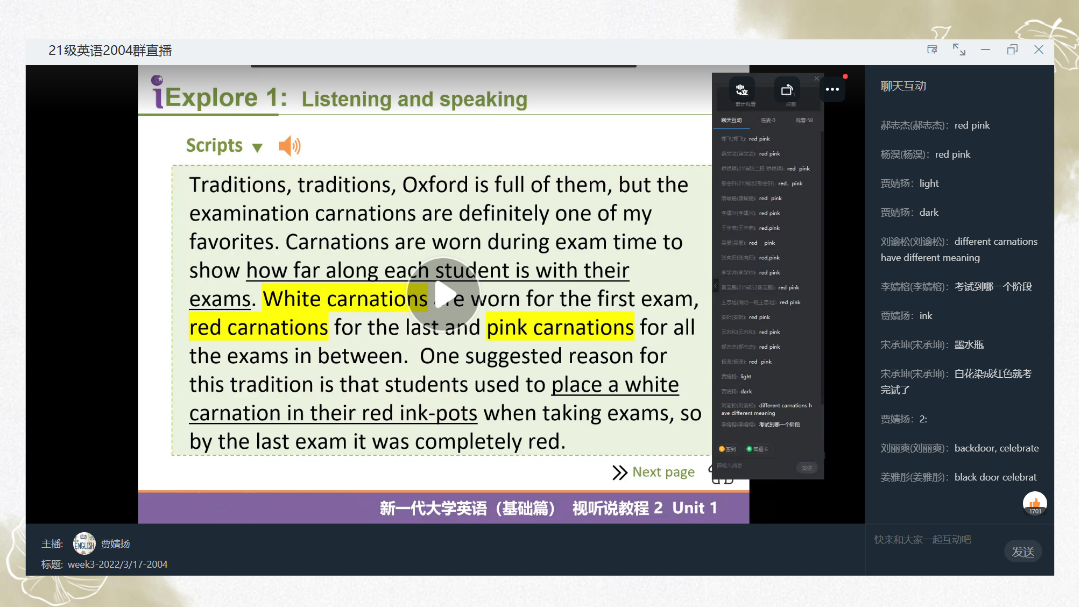This screenshot has height=607, width=1079.
Task: Click the overlay's send button
Action: click(806, 468)
